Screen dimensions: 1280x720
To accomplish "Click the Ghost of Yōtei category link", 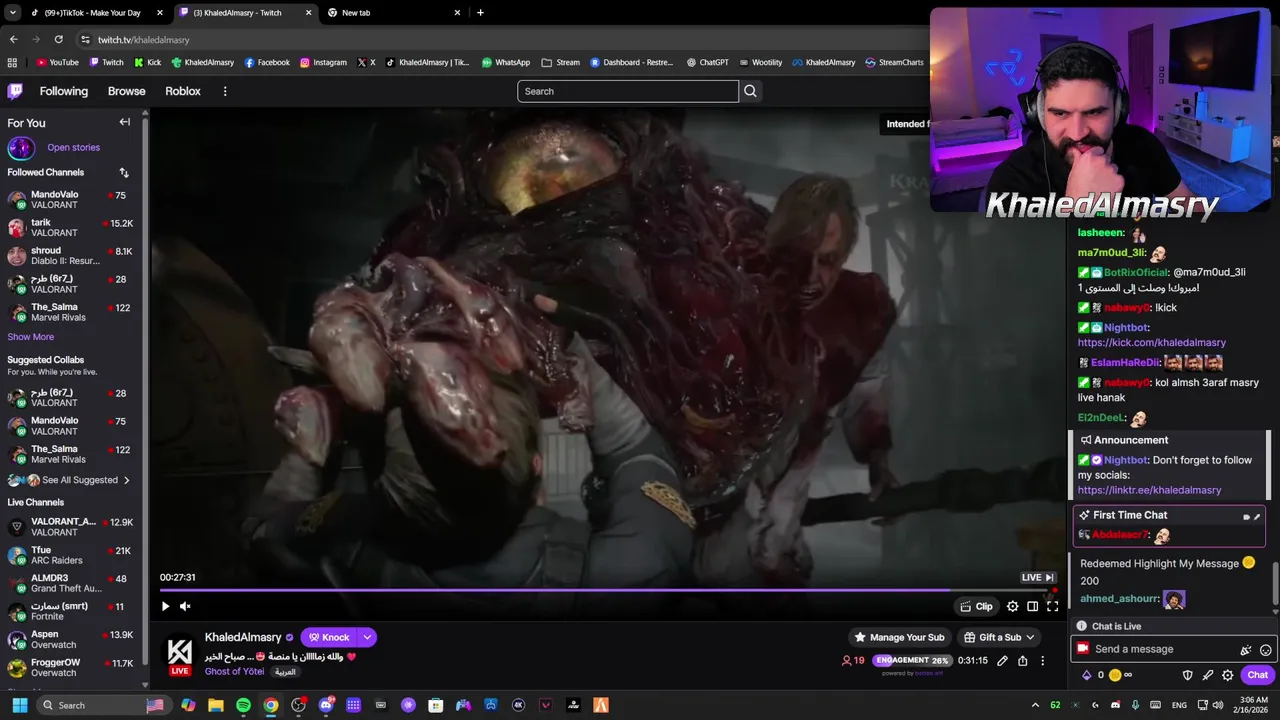I will (234, 671).
